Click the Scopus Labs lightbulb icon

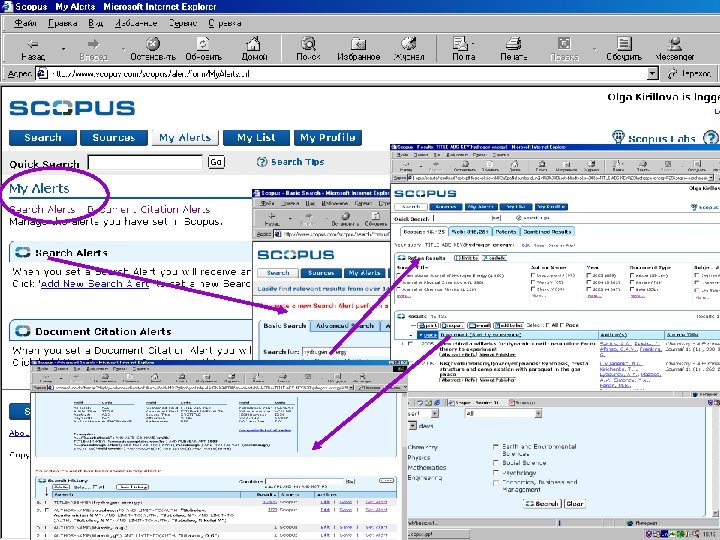(619, 137)
